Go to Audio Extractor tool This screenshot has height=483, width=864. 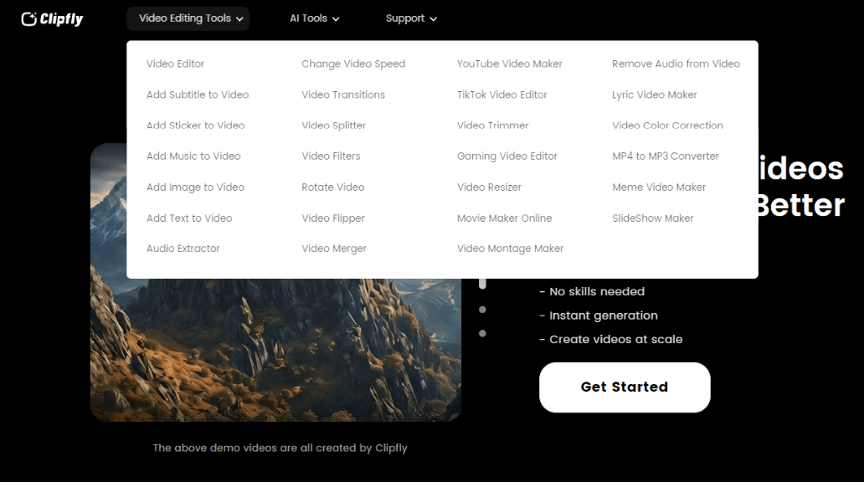pyautogui.click(x=183, y=248)
